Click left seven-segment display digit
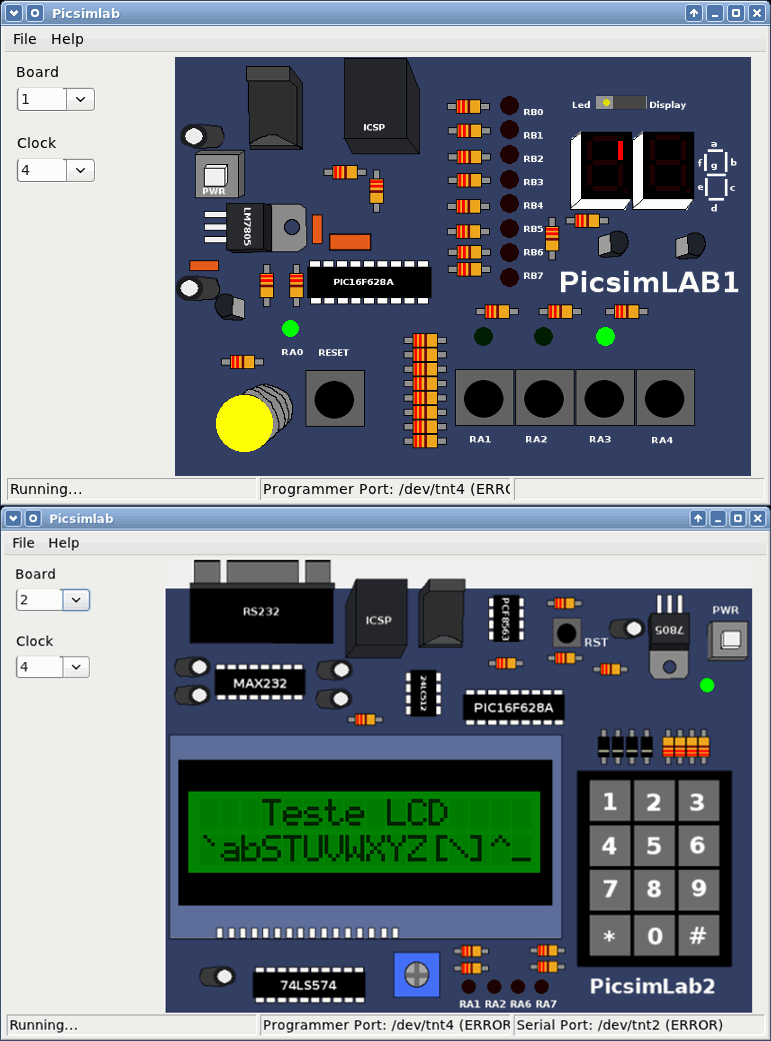Viewport: 771px width, 1041px height. [x=600, y=171]
